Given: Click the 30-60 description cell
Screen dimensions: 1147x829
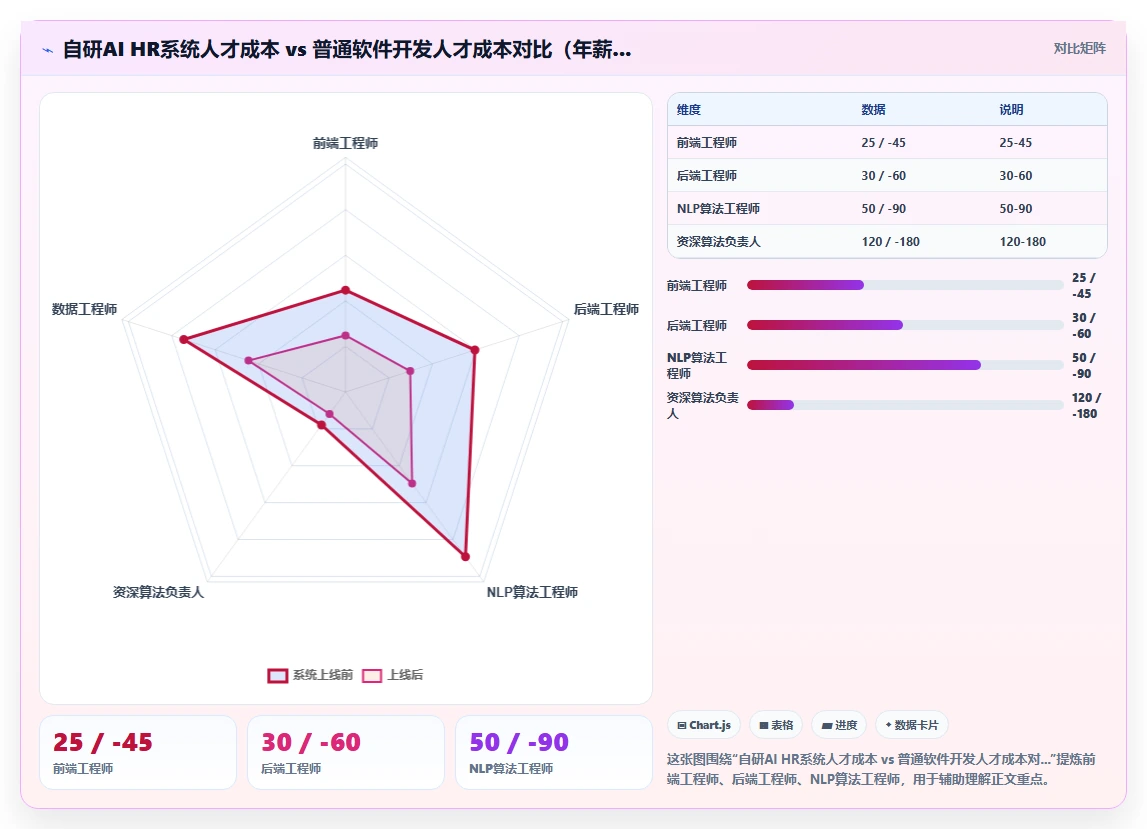Looking at the screenshot, I should coord(1015,176).
